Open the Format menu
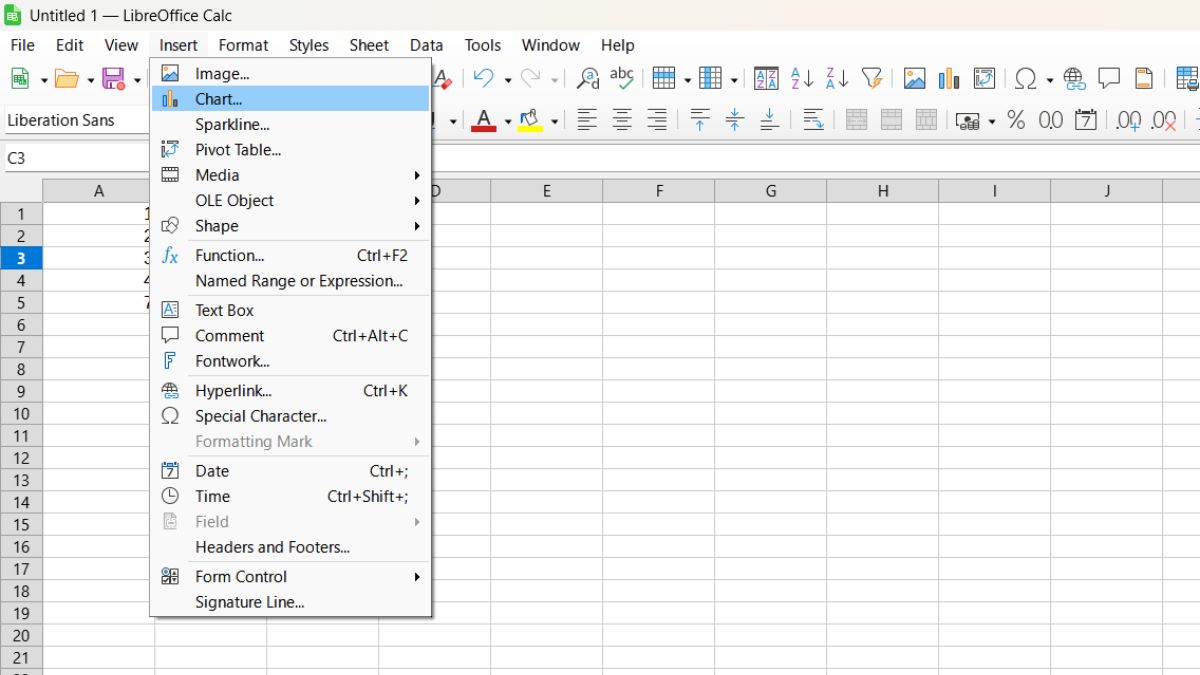The image size is (1200, 675). tap(243, 45)
